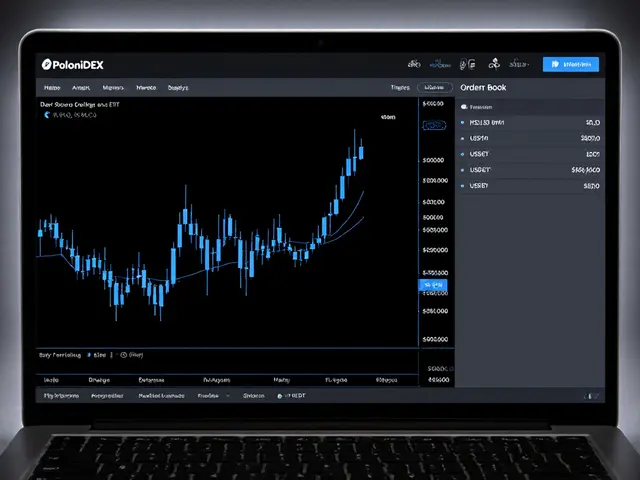
Task: Select the bullet beside the last Order Book row
Action: (463, 186)
